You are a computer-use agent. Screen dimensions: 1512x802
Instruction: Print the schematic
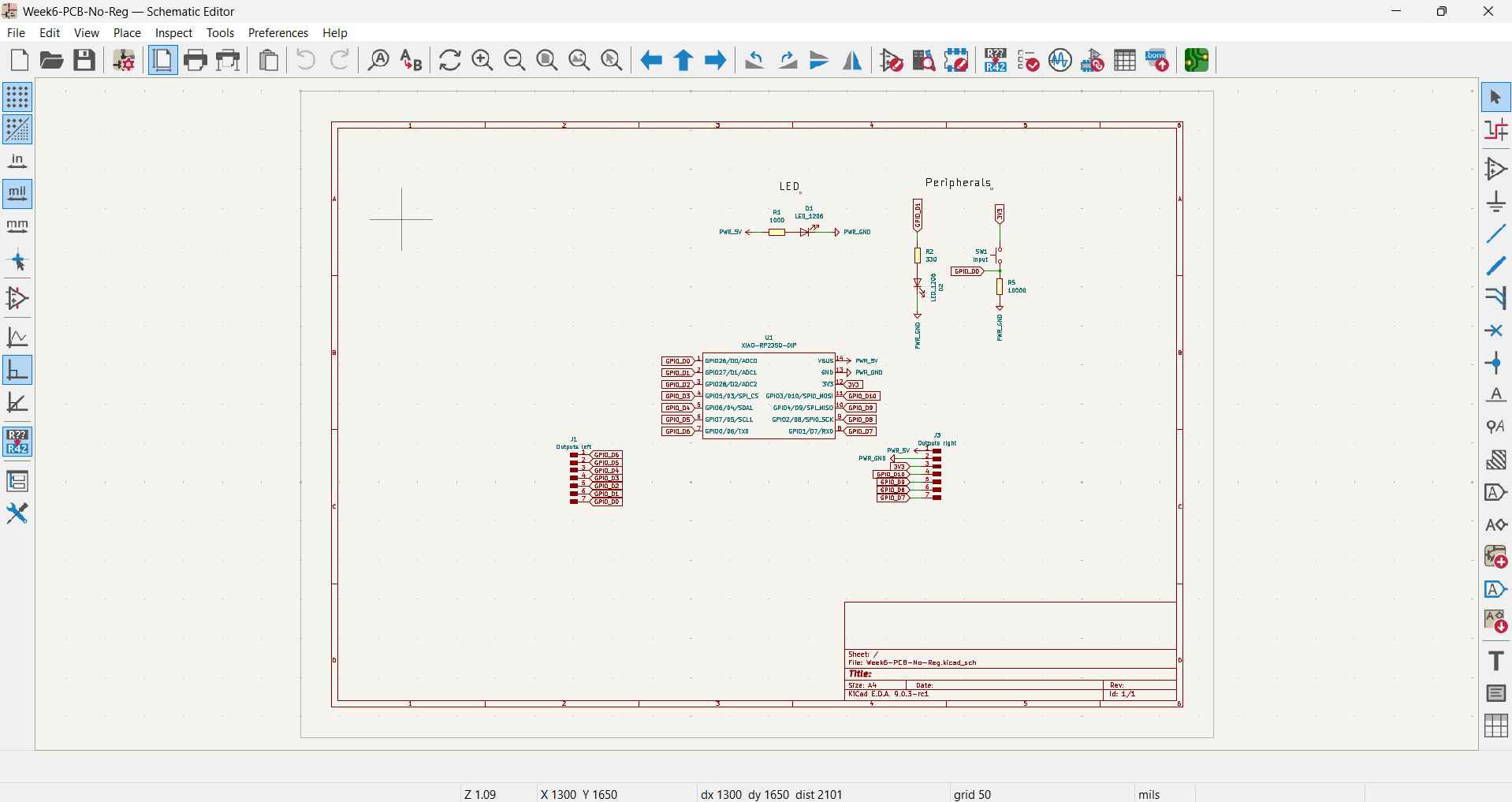click(196, 60)
